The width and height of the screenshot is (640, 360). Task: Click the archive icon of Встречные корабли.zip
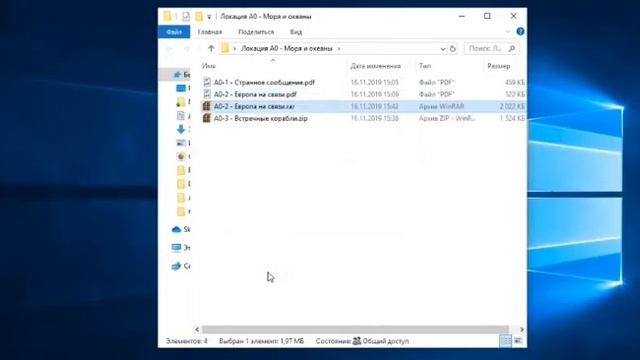[207, 118]
